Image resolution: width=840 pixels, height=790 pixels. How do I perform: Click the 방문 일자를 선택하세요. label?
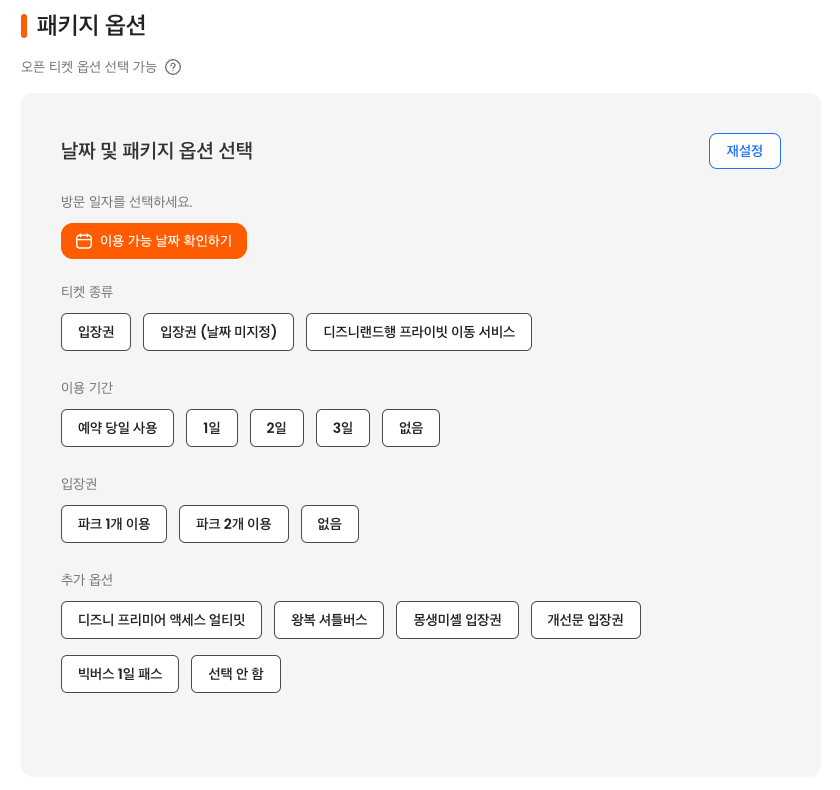[126, 202]
